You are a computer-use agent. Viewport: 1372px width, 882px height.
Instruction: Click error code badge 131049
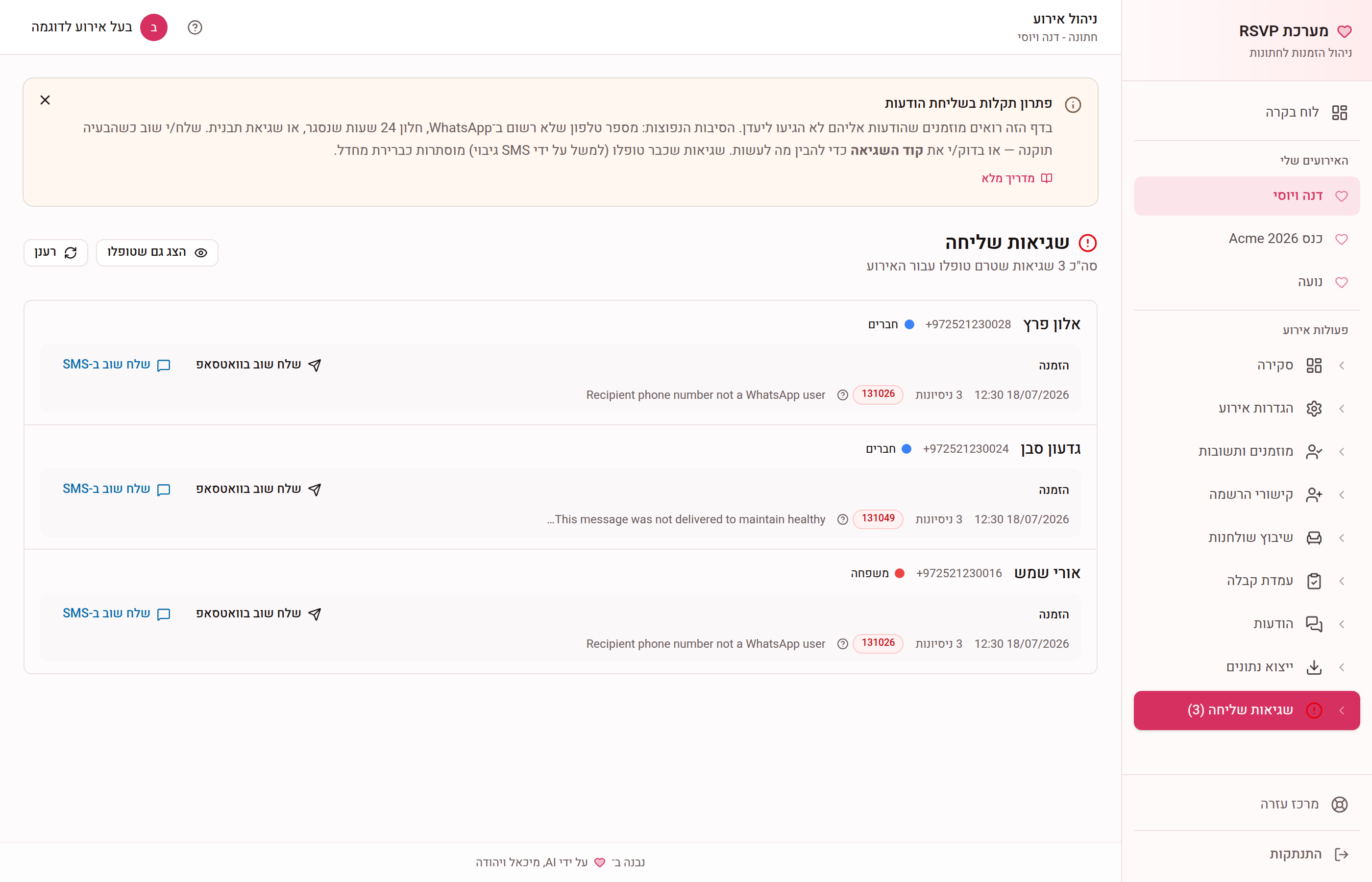point(878,519)
